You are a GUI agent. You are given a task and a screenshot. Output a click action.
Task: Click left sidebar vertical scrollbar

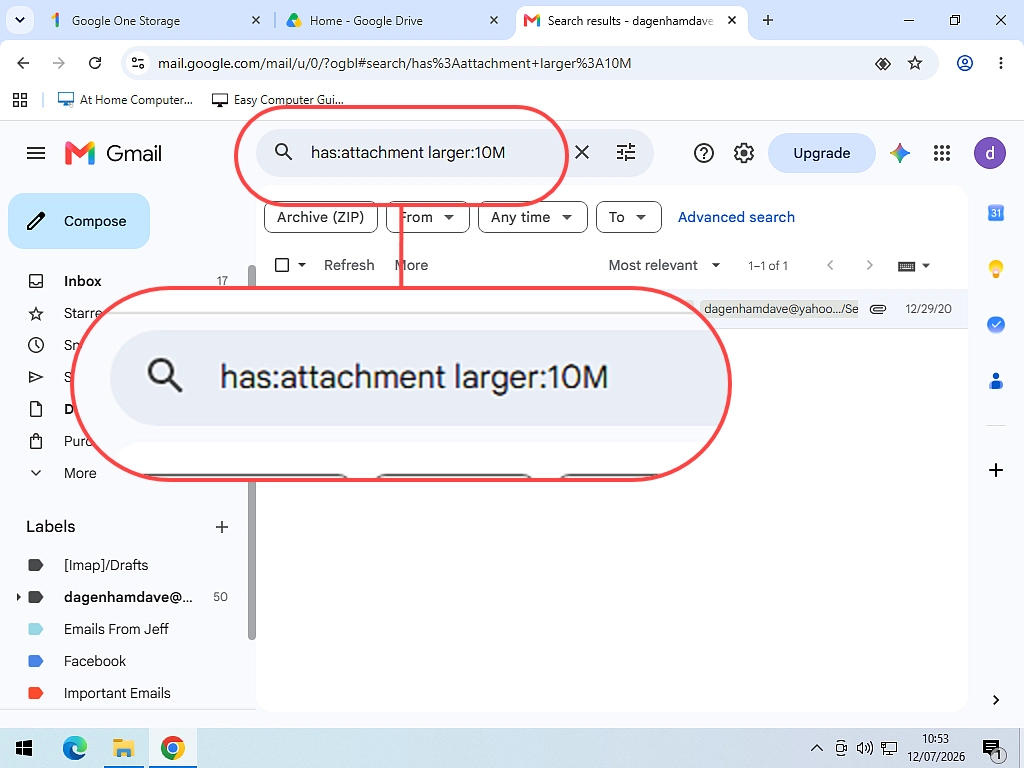(x=251, y=452)
